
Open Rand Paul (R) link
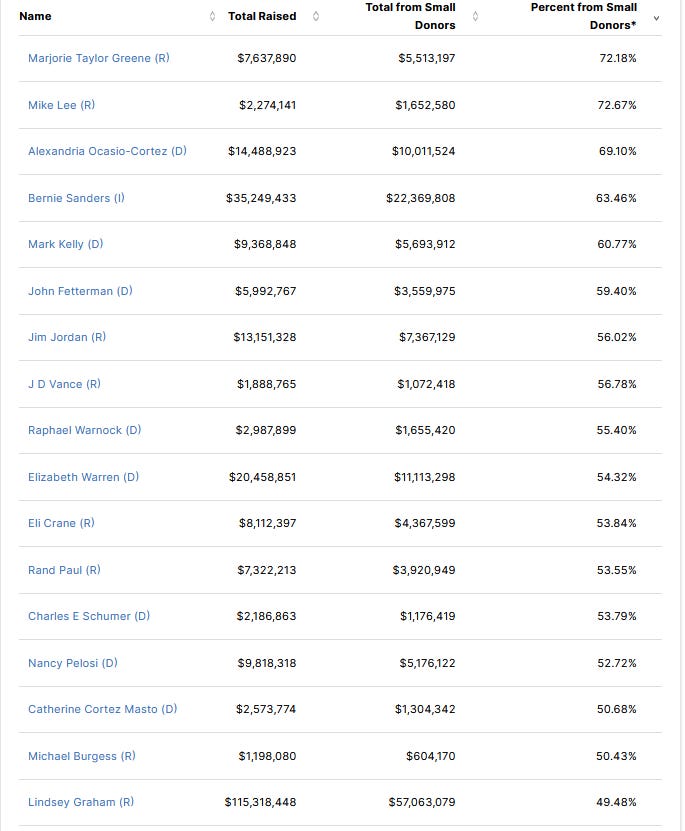pos(65,570)
